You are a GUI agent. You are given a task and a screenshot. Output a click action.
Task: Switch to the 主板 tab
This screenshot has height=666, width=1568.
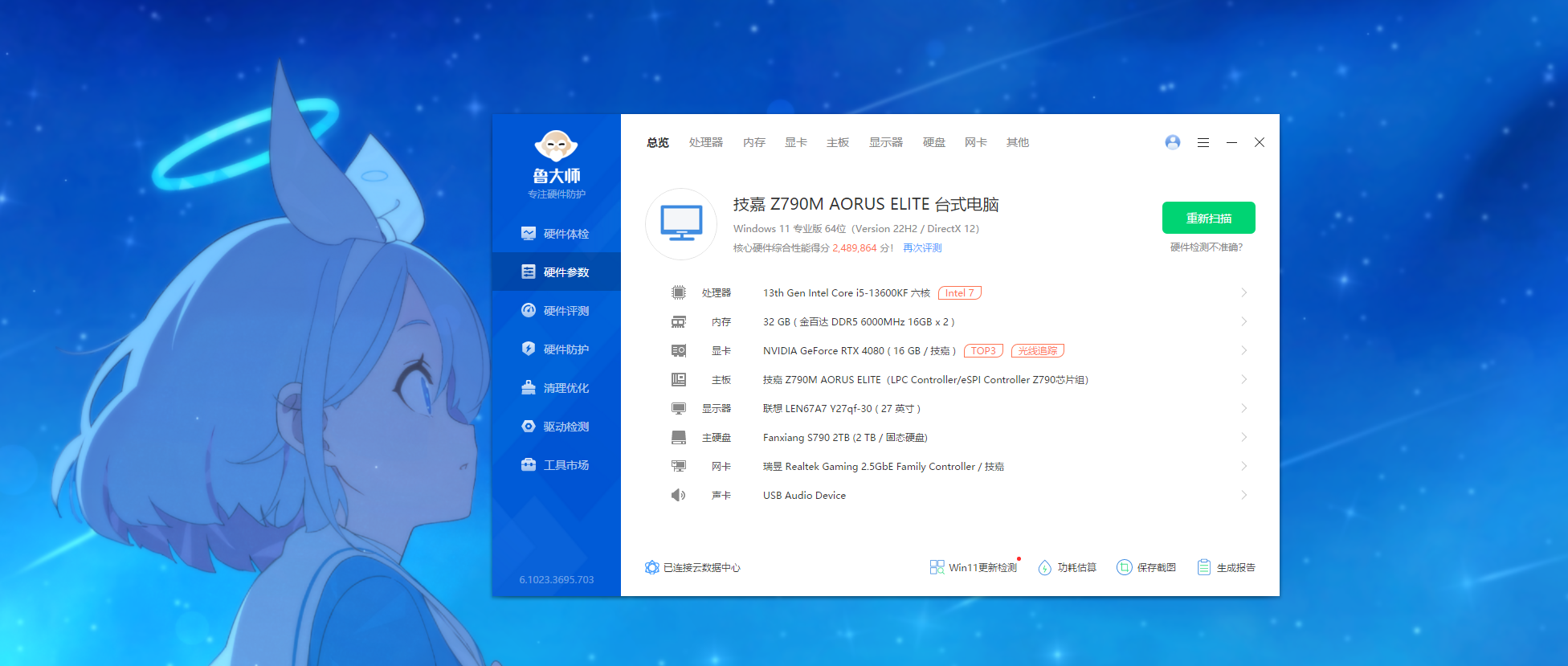pyautogui.click(x=838, y=142)
